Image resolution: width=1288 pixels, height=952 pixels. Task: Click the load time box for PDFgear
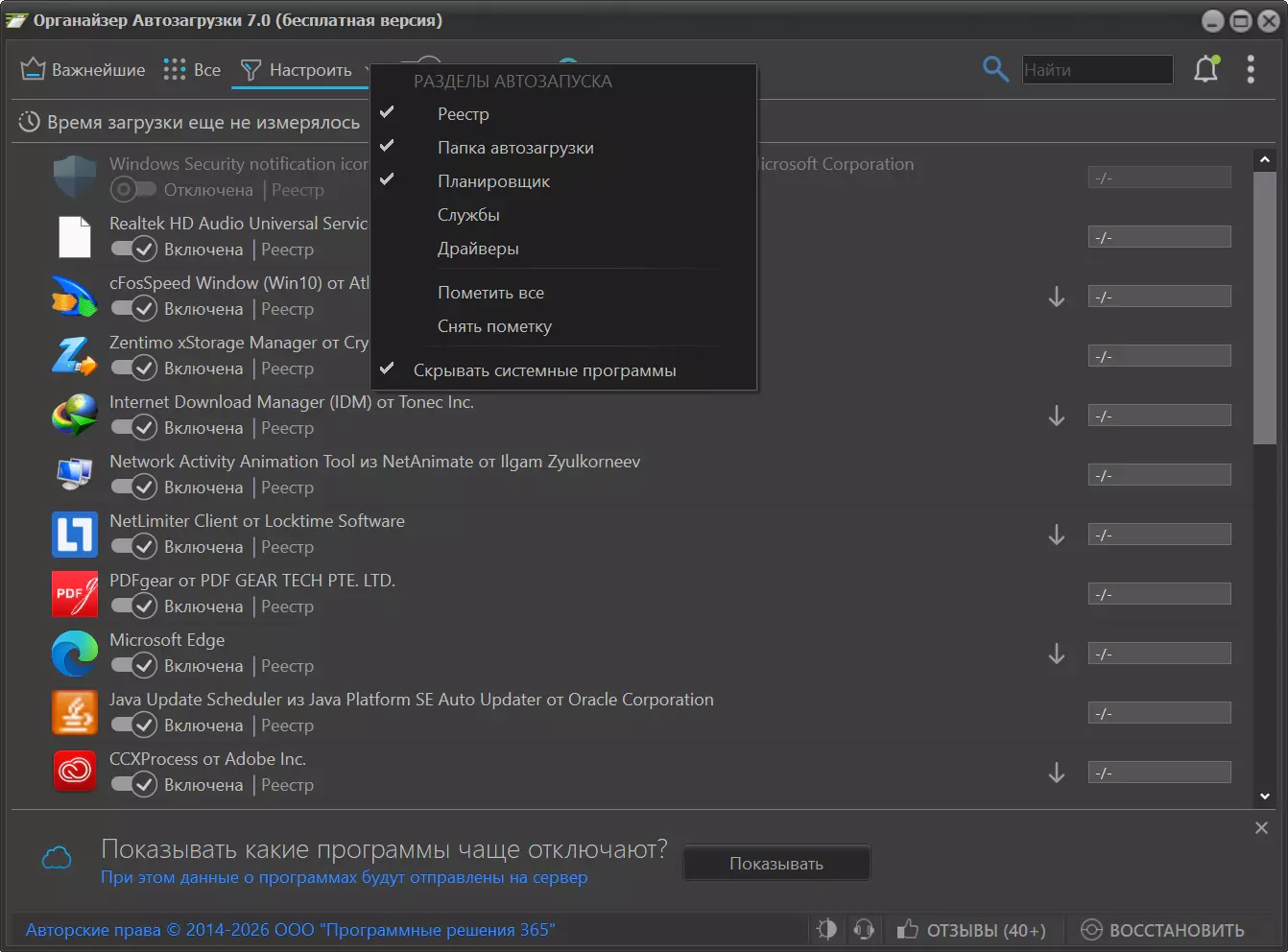(x=1159, y=594)
